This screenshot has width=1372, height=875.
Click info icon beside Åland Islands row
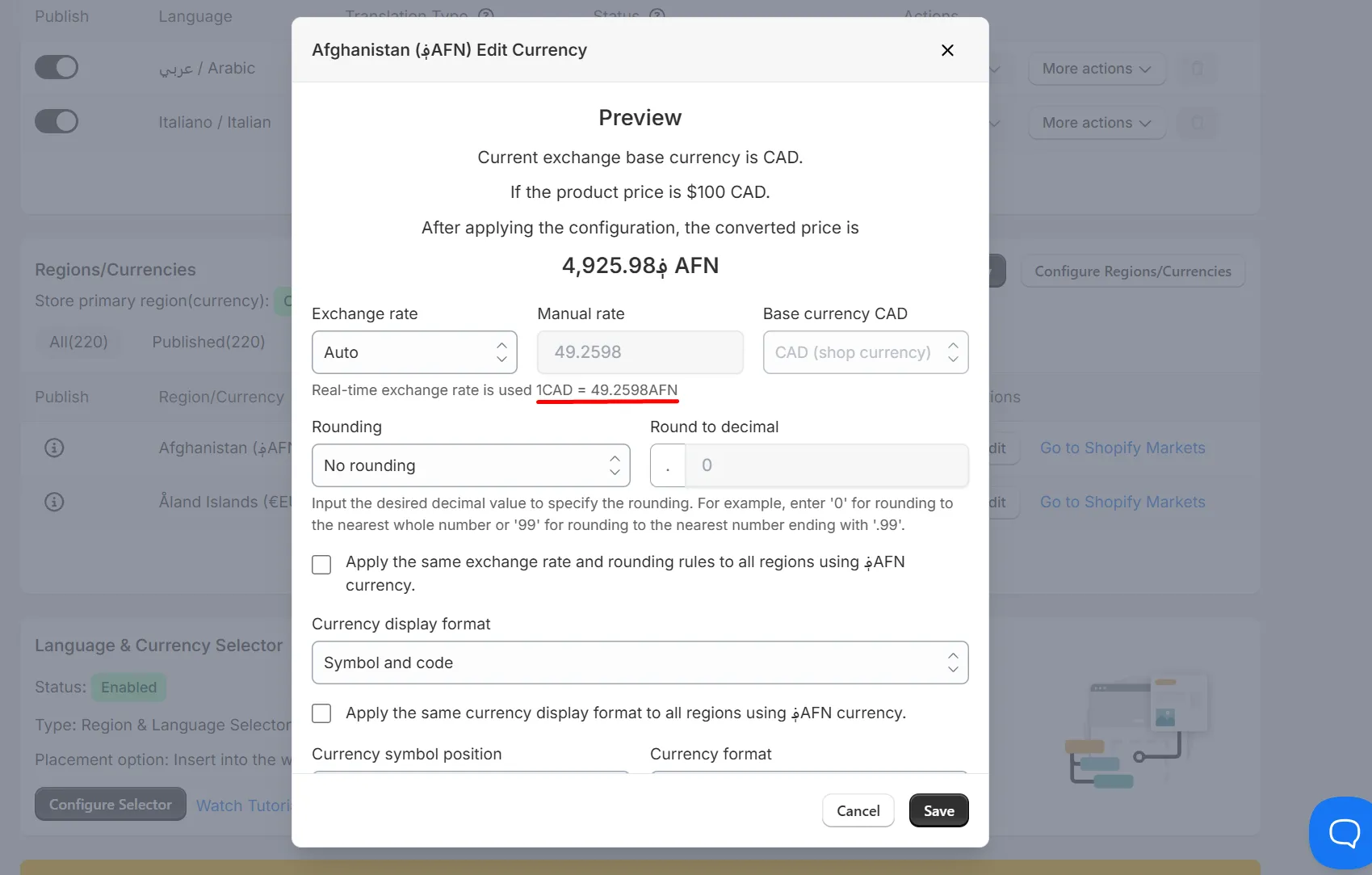(x=54, y=502)
